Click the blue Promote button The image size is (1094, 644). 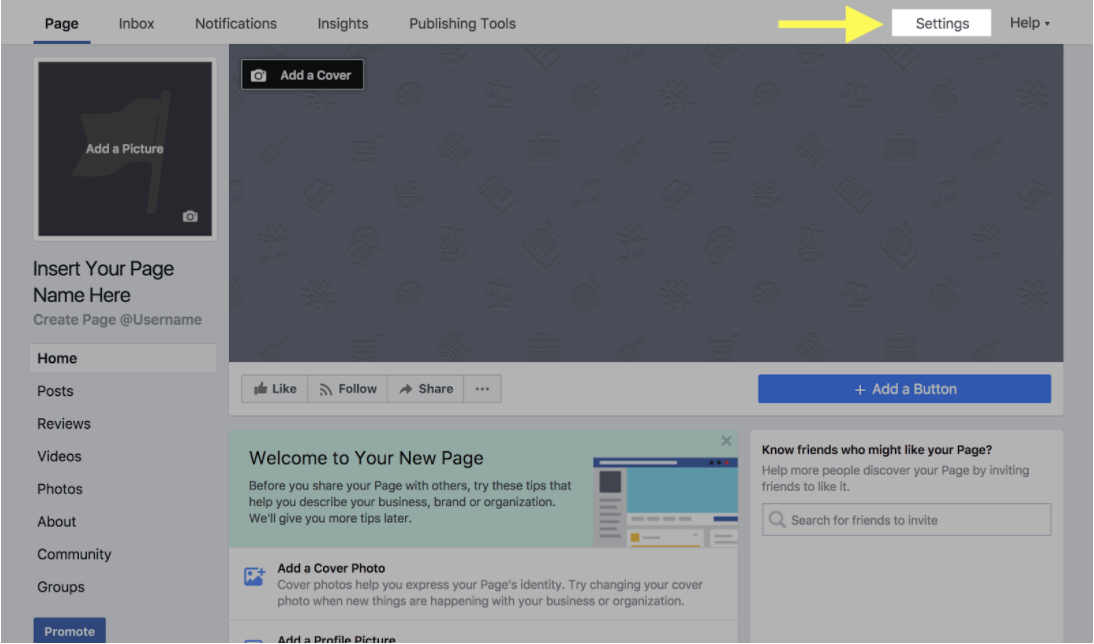pyautogui.click(x=70, y=631)
